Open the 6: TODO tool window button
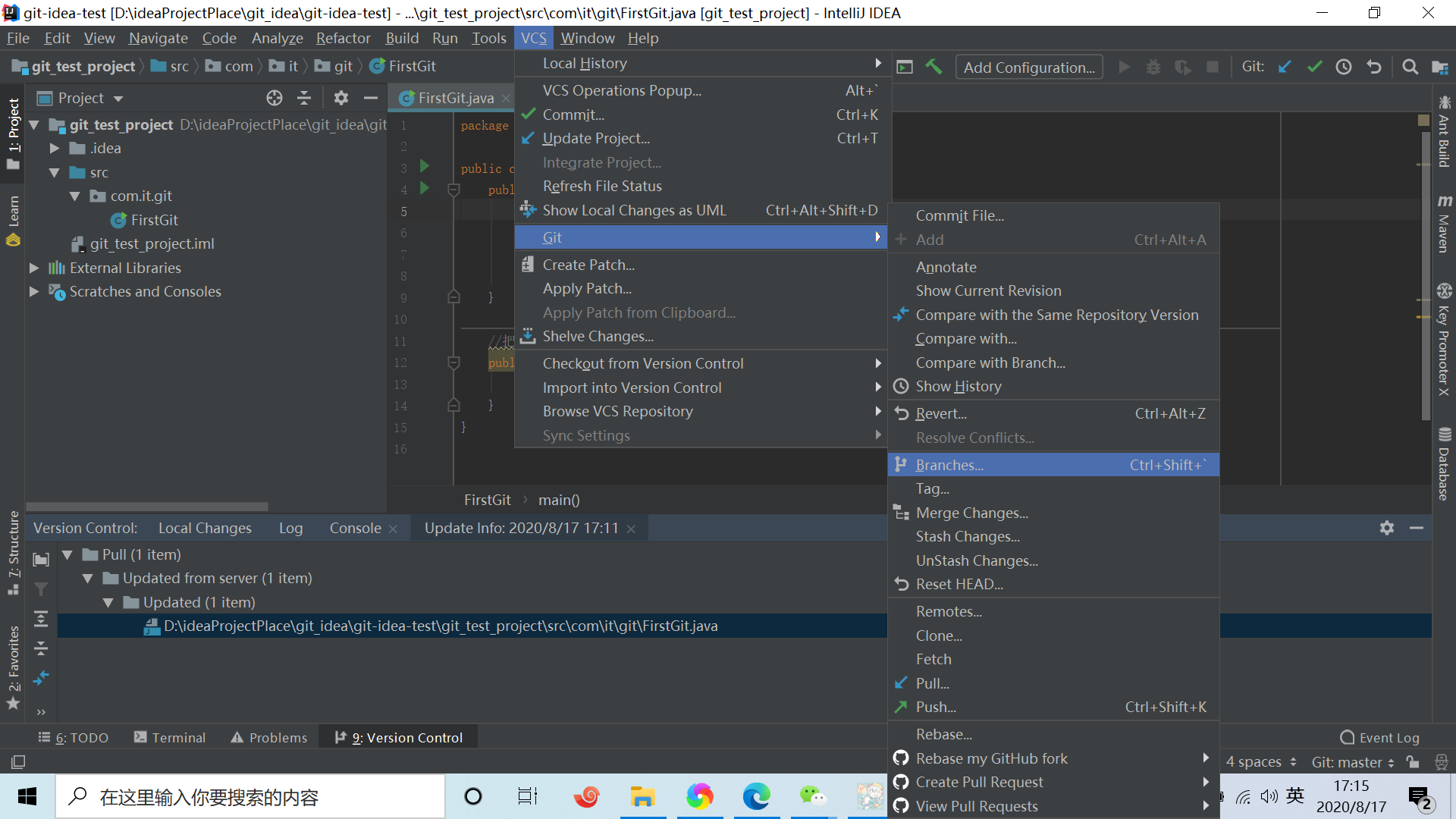 coord(74,738)
